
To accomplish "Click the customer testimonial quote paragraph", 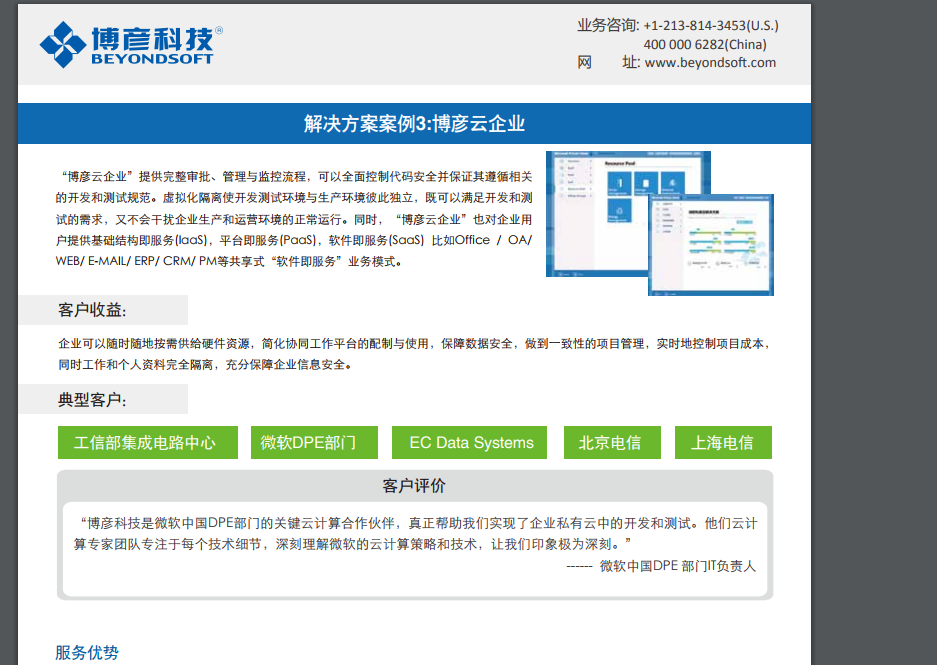I will tap(415, 534).
